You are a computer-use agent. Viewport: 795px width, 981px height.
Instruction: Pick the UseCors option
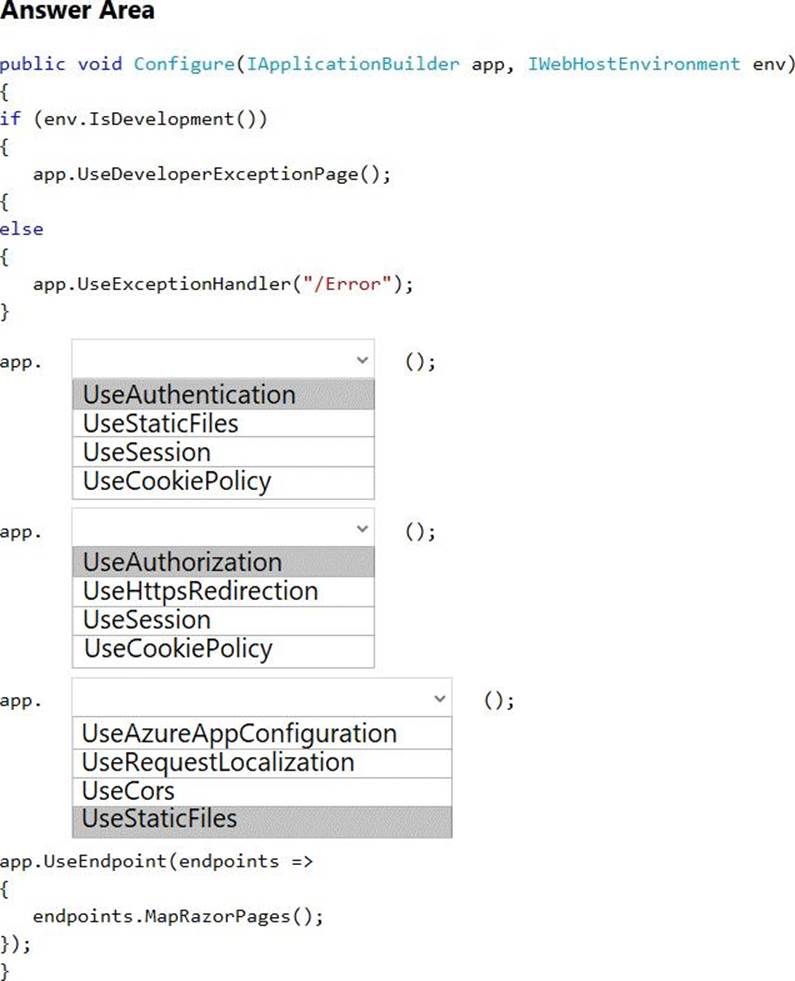[129, 791]
